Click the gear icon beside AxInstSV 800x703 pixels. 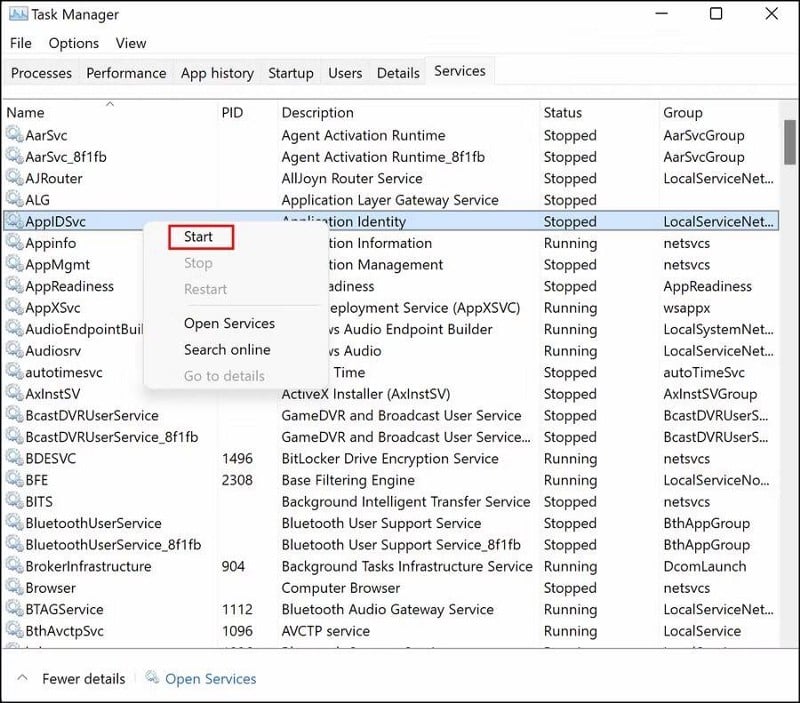click(x=14, y=393)
